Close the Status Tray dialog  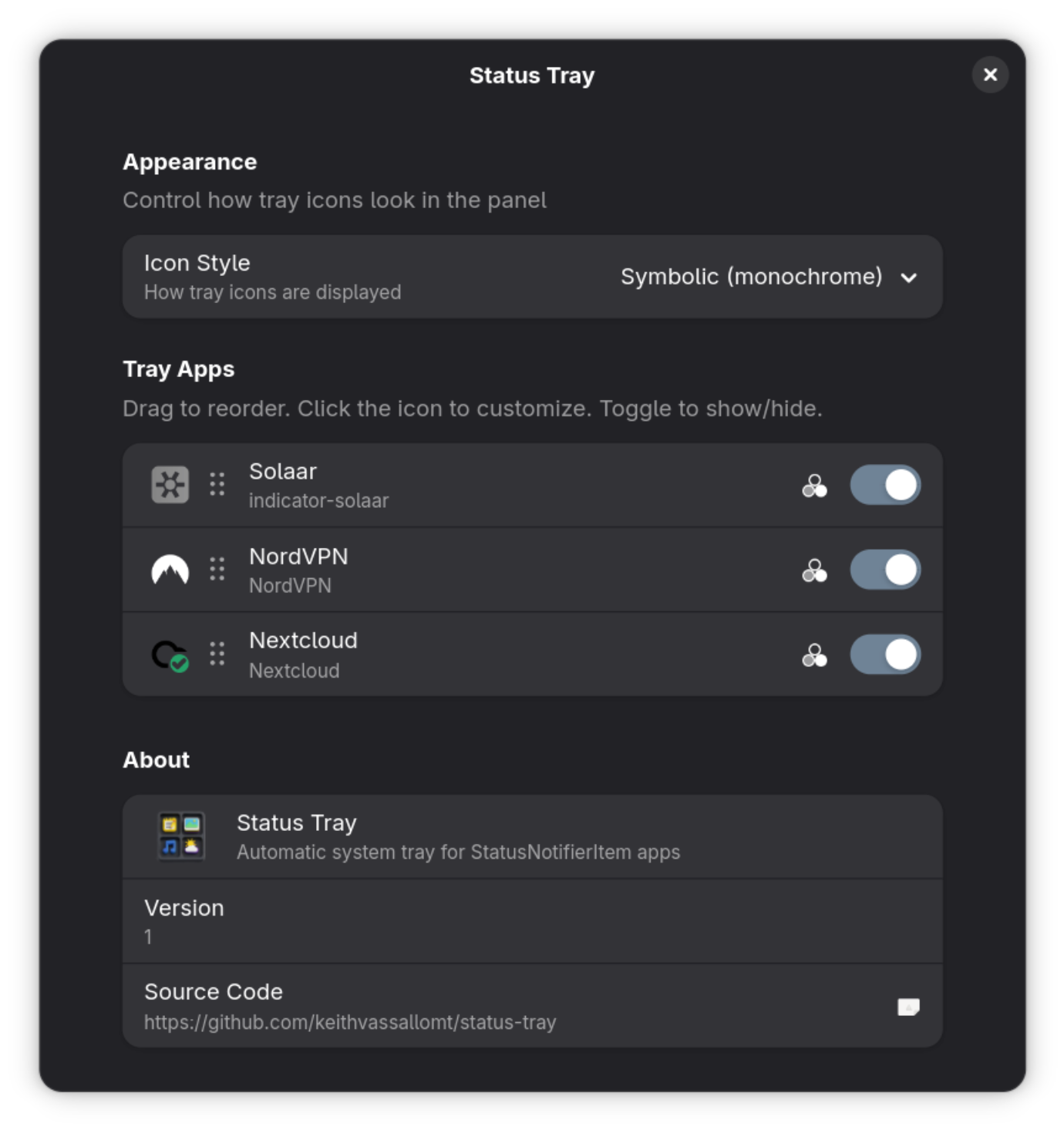tap(991, 75)
